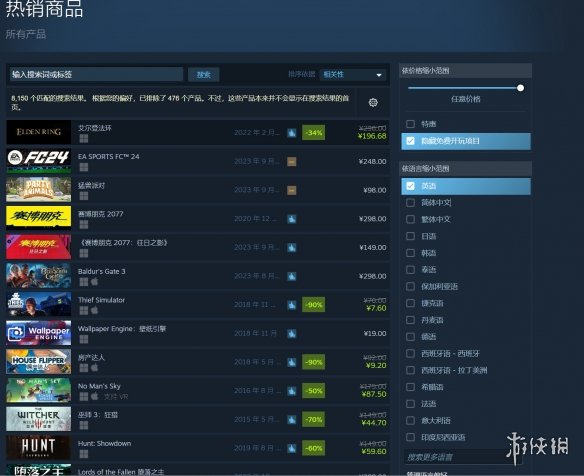Open search preferences gear icon
The width and height of the screenshot is (584, 476).
[373, 102]
